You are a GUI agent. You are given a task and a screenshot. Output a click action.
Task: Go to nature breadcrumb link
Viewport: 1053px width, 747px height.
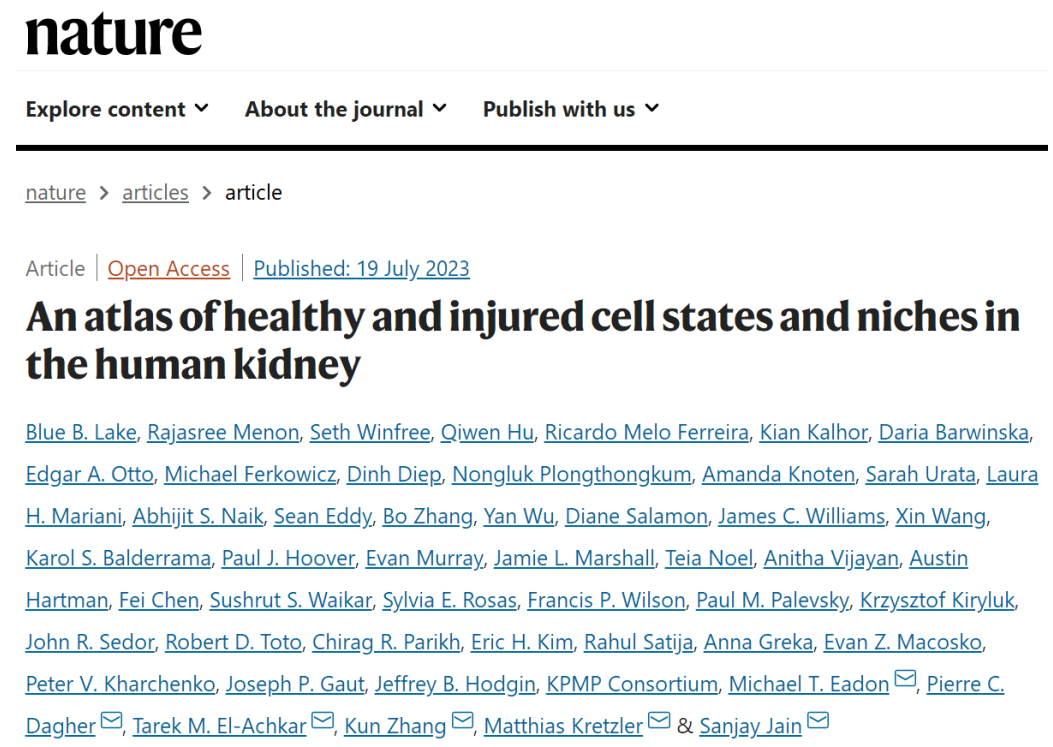55,193
